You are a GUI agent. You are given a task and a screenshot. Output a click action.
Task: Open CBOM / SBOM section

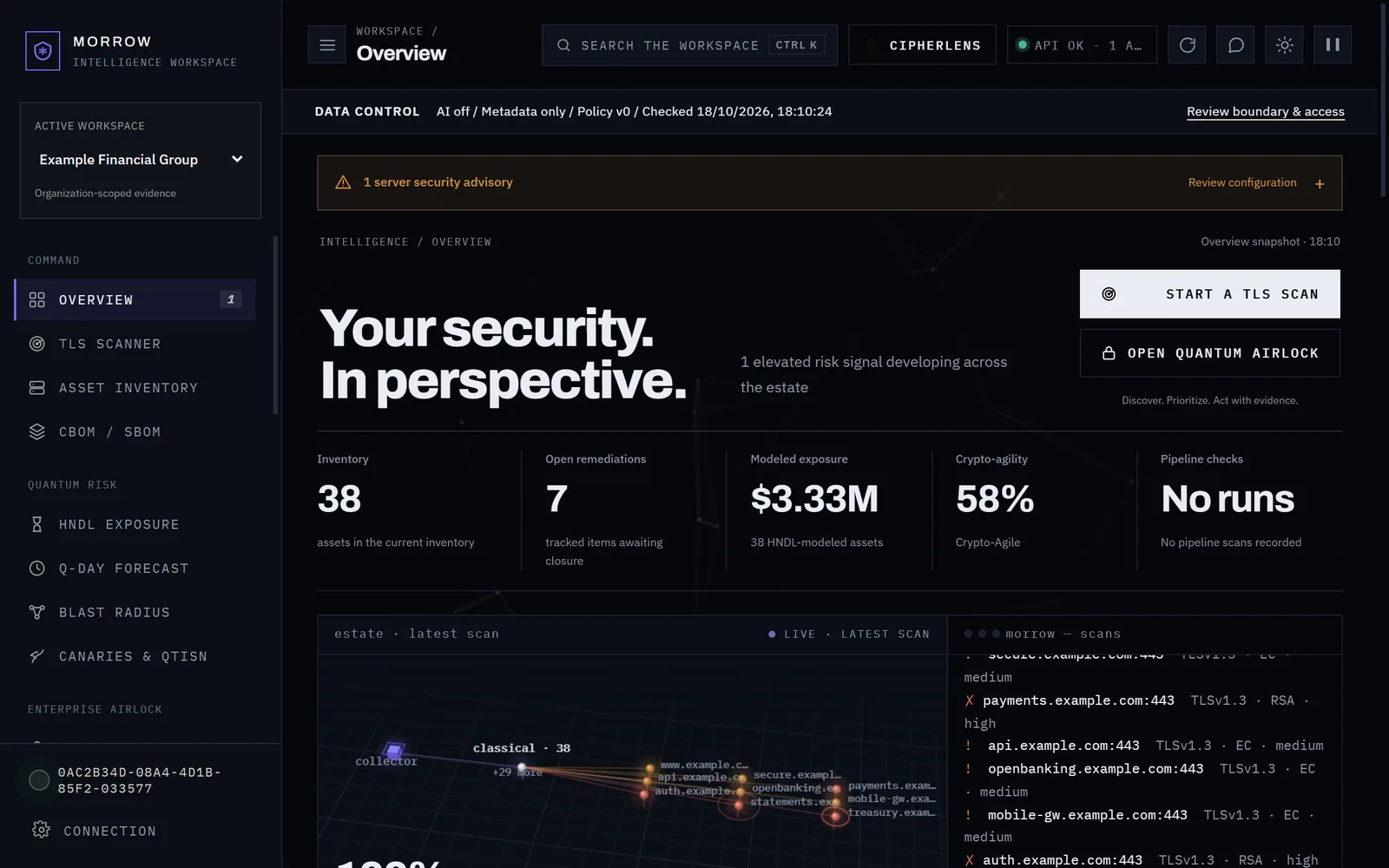[135, 431]
